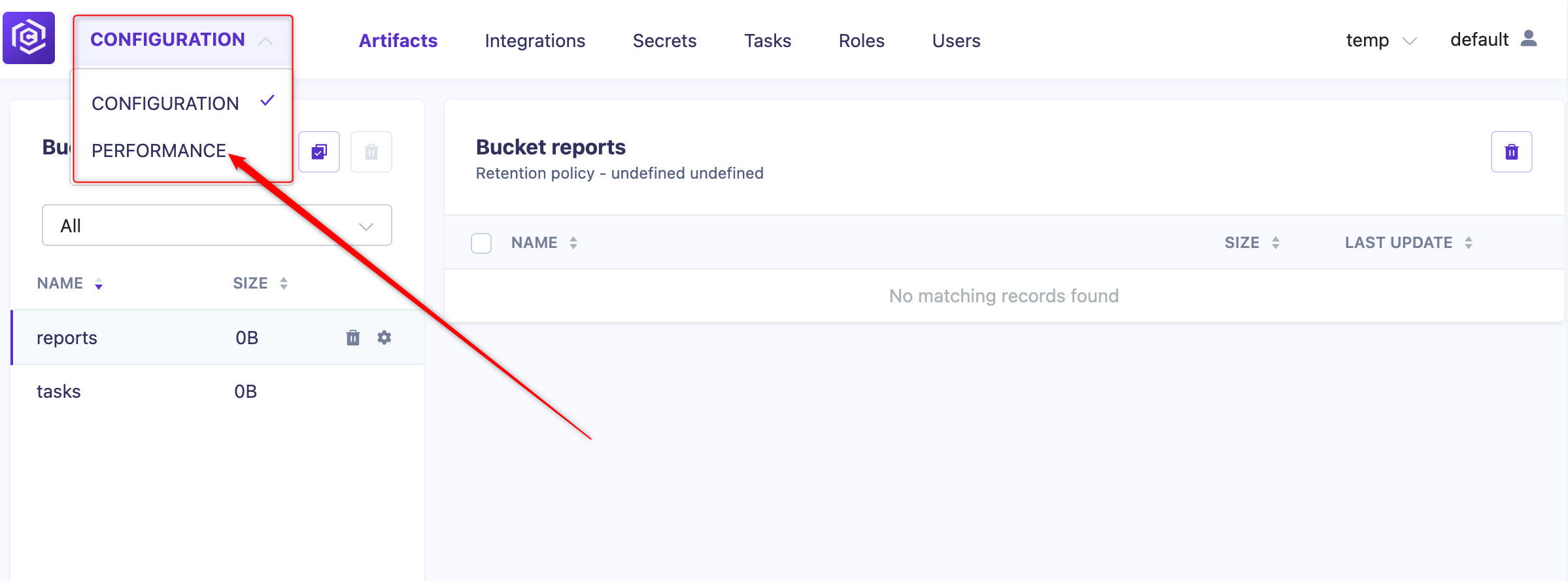This screenshot has height=581, width=1568.
Task: Expand the temp project dropdown
Action: 1381,41
